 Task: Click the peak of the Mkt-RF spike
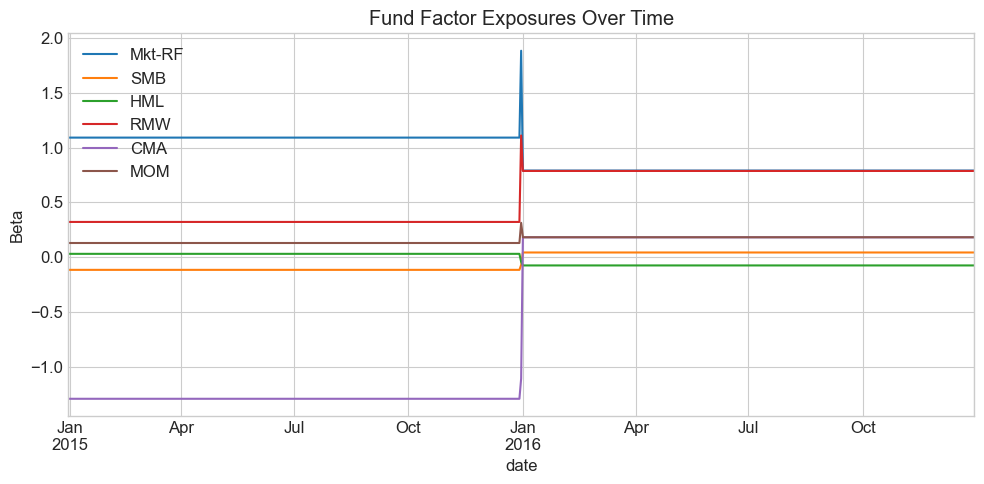(521, 51)
